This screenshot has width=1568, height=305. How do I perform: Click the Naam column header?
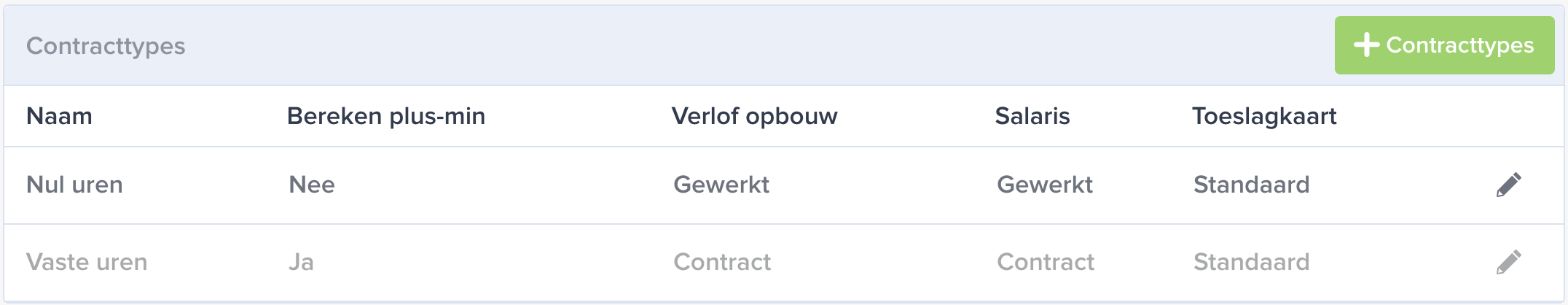point(59,116)
